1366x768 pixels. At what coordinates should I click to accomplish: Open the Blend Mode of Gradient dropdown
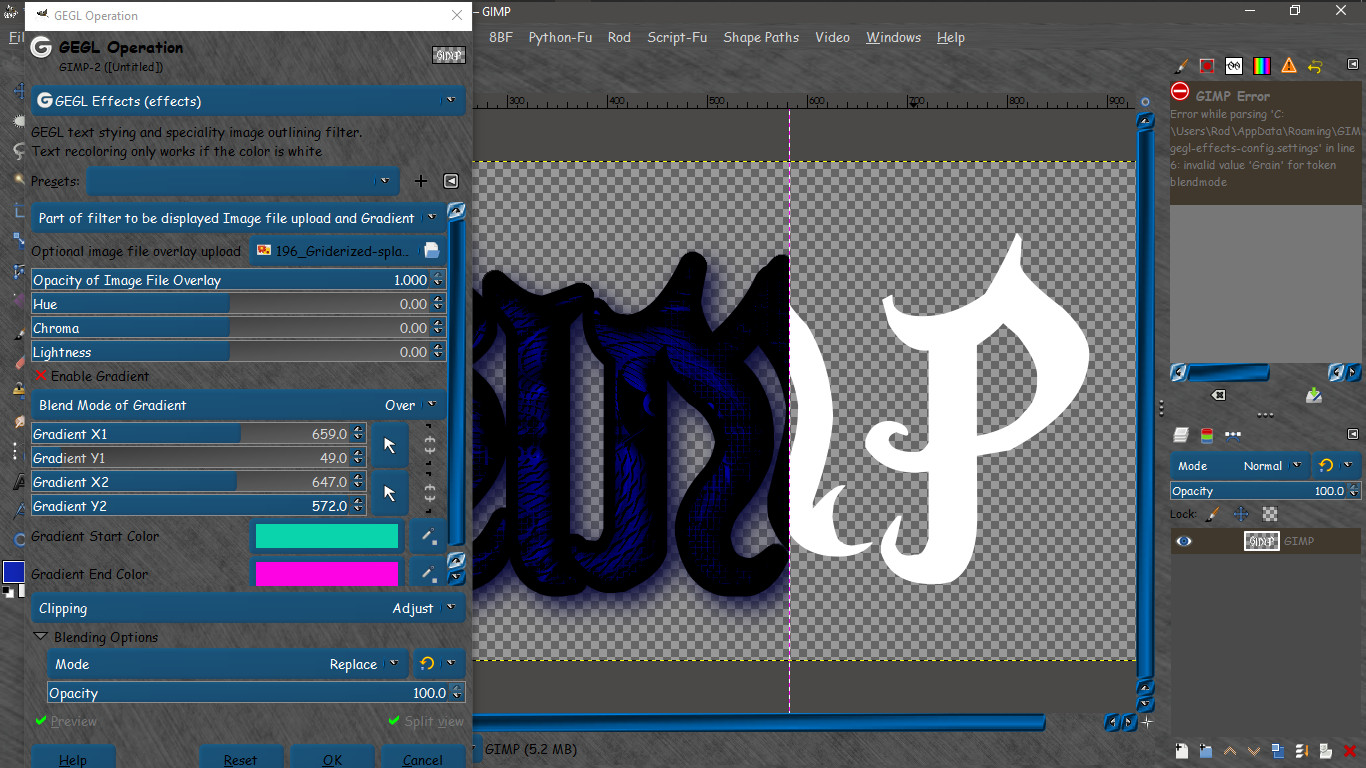(x=239, y=405)
